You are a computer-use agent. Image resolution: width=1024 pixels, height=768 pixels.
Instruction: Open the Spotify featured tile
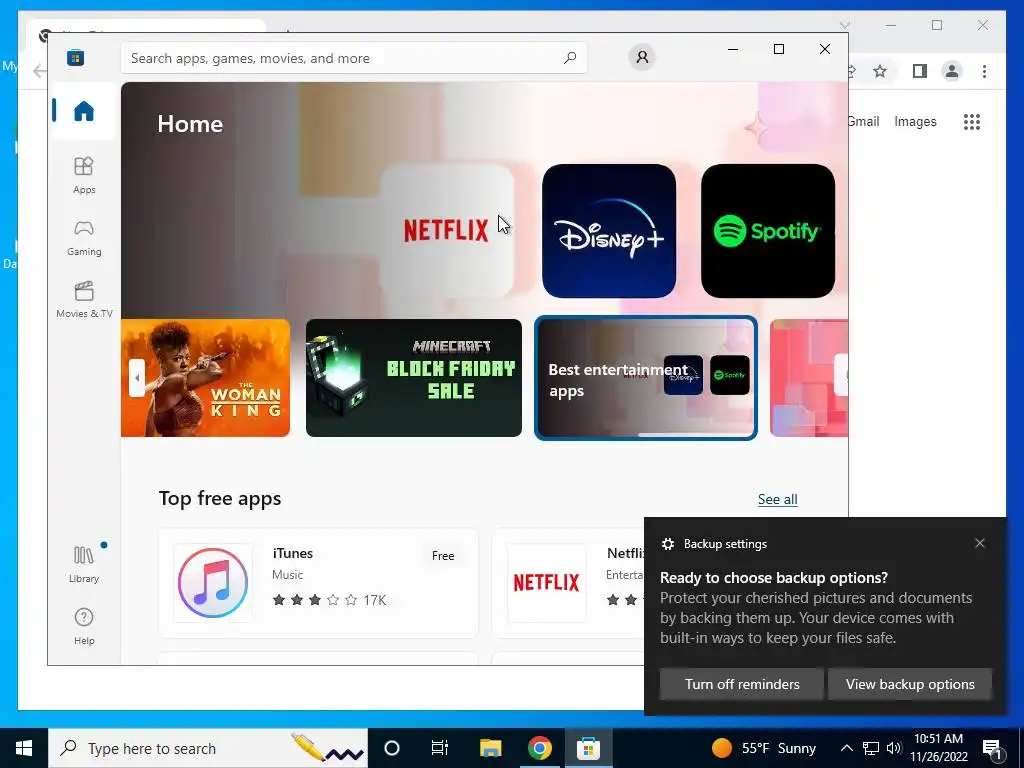coord(767,231)
